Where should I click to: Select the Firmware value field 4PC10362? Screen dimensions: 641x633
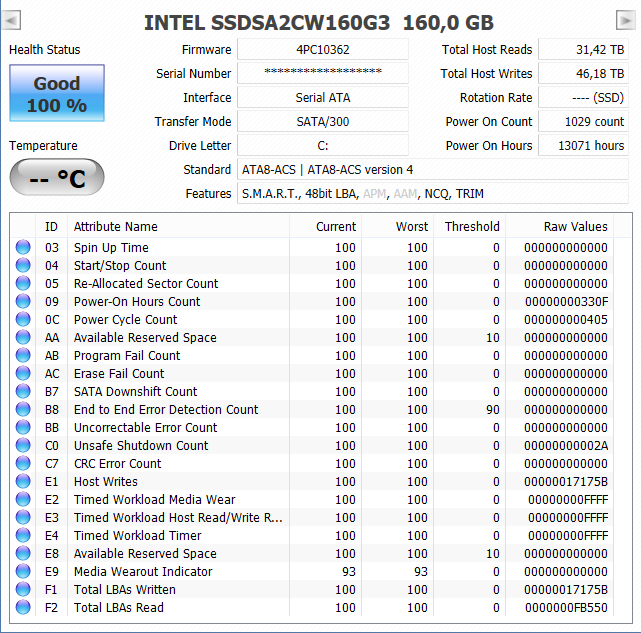pyautogui.click(x=323, y=49)
